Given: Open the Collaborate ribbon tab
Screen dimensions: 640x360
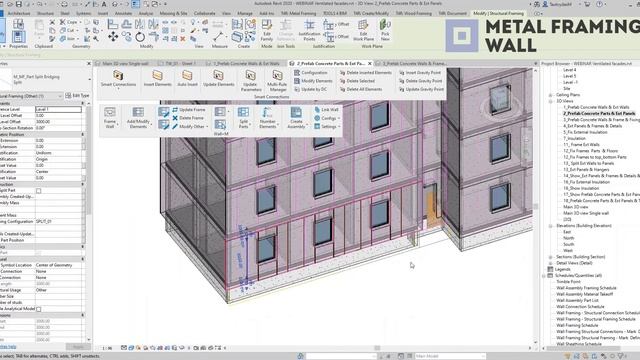Looking at the screenshot, I should [x=204, y=13].
